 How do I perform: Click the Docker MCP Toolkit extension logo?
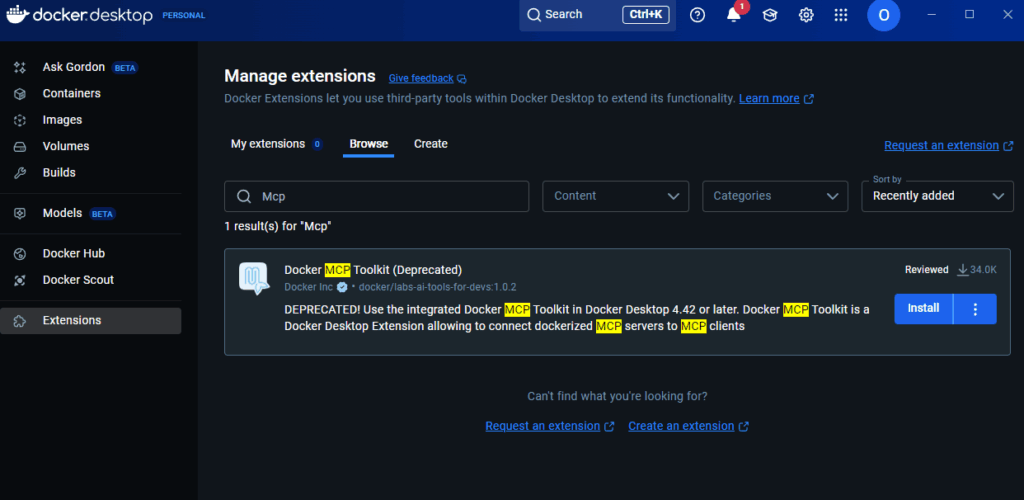(x=254, y=278)
